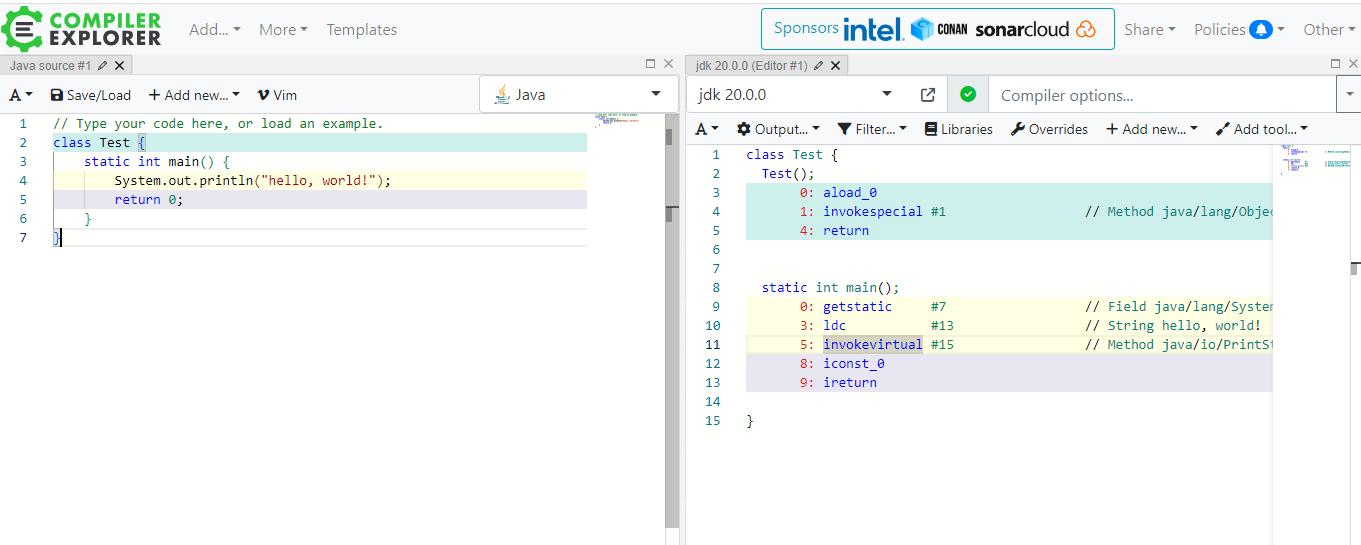Open the Share menu

point(1149,30)
